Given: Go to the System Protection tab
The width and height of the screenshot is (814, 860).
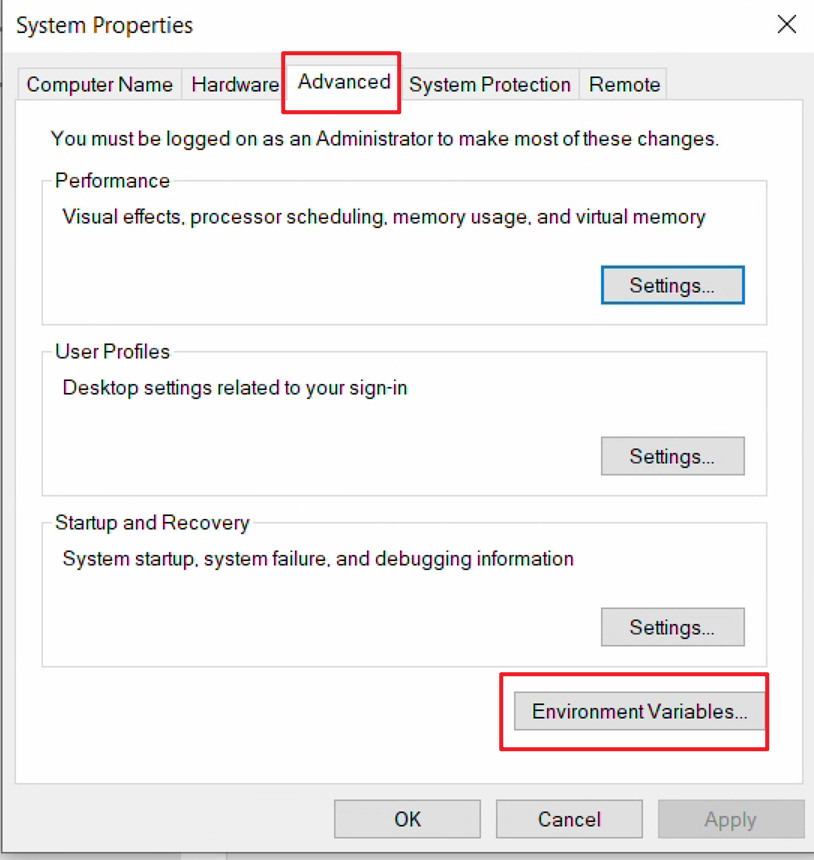Looking at the screenshot, I should pos(490,84).
